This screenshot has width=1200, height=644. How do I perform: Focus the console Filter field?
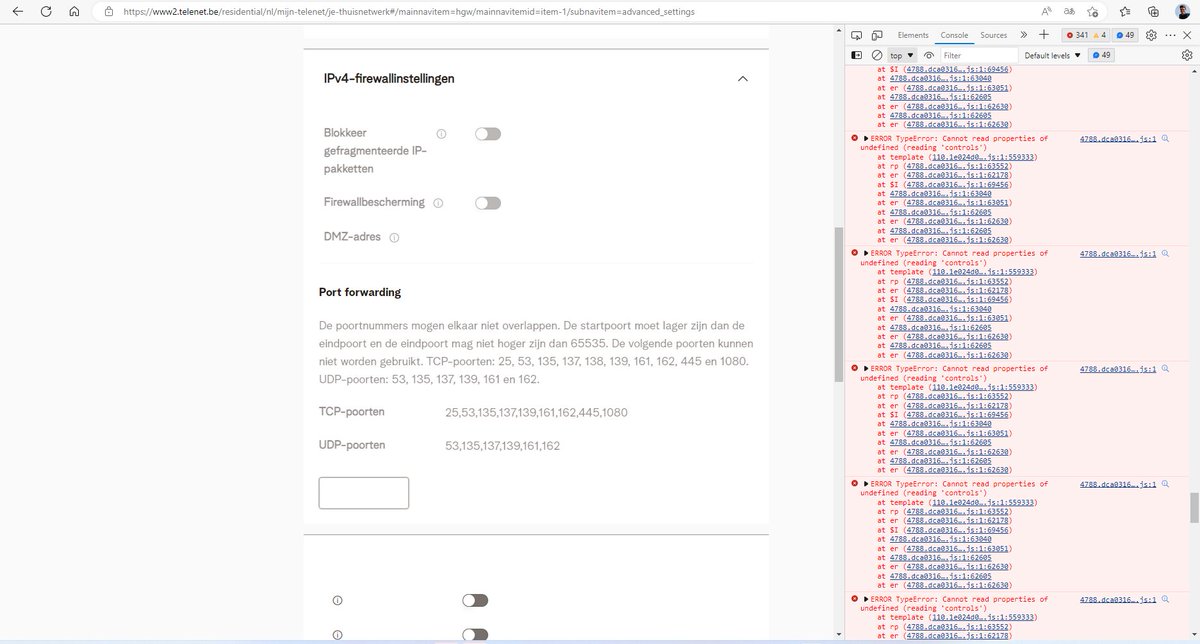pyautogui.click(x=977, y=56)
